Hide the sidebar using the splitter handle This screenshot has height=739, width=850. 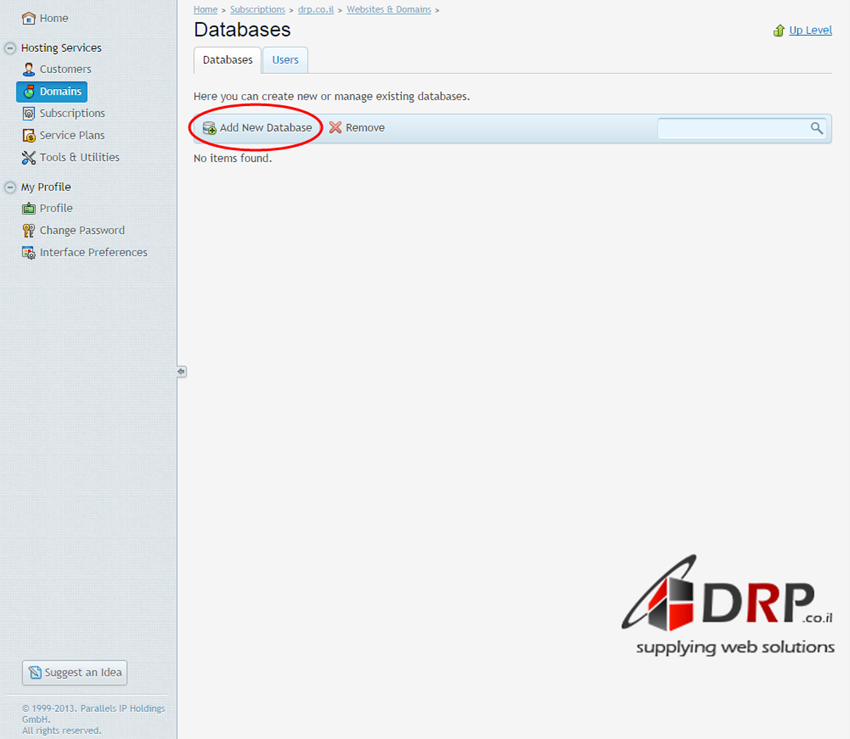point(181,371)
